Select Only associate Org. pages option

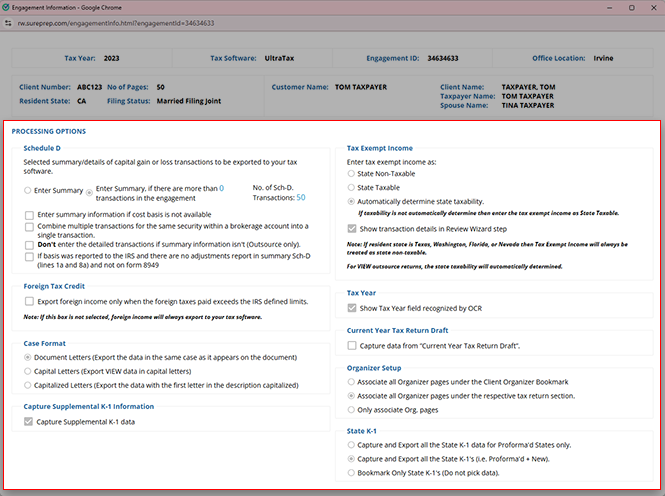tap(351, 410)
